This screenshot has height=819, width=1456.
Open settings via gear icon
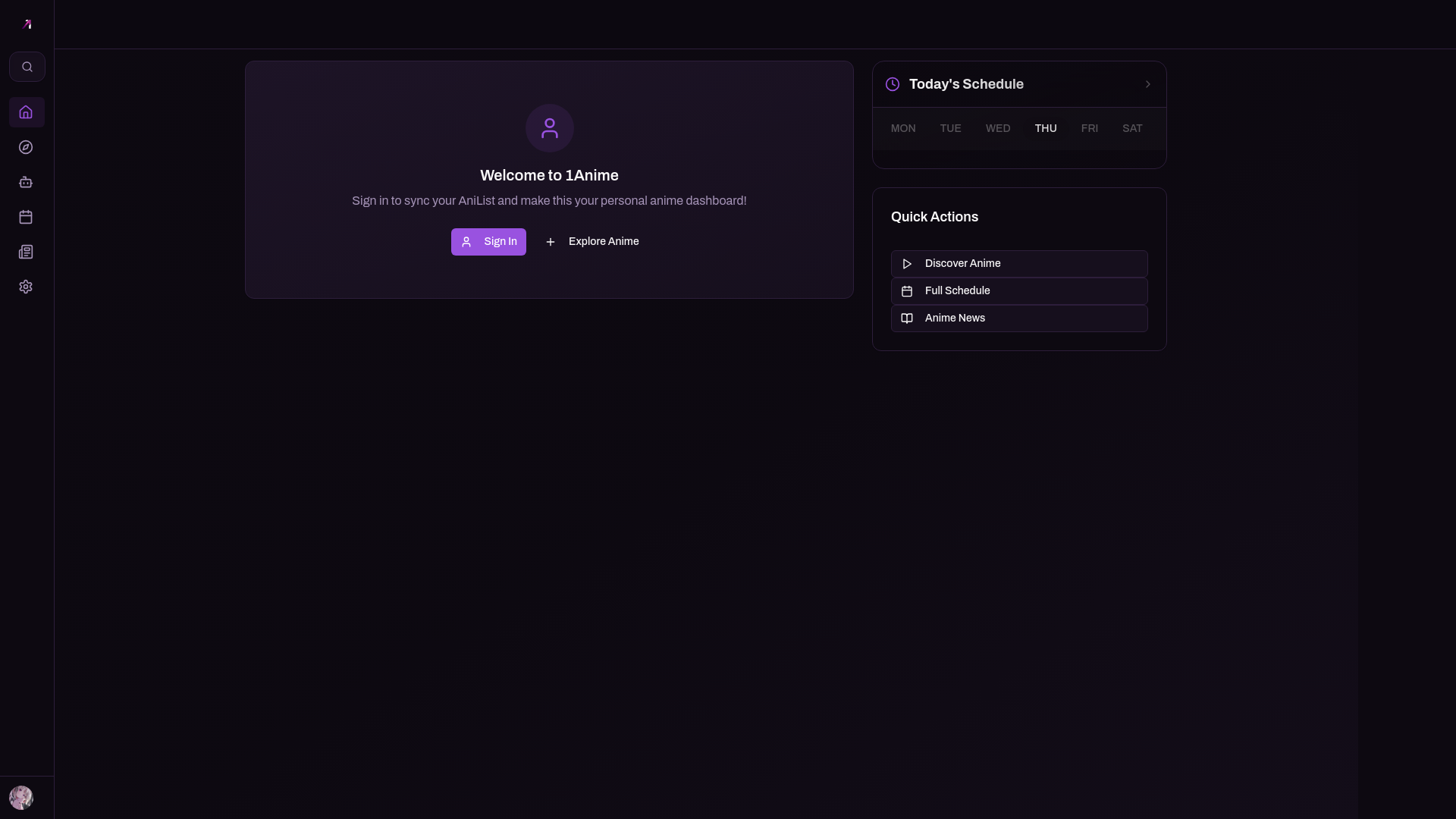26,287
